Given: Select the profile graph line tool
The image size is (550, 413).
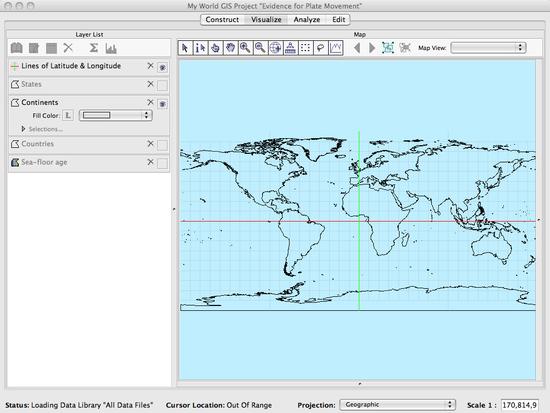Looking at the screenshot, I should click(x=336, y=48).
